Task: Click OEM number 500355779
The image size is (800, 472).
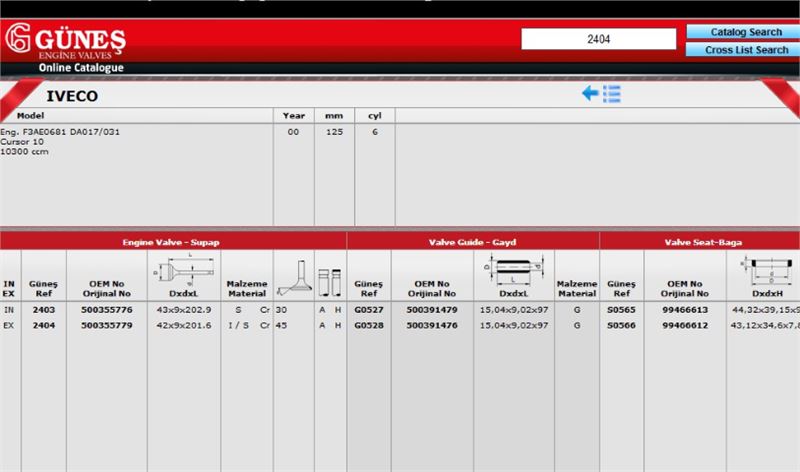Action: point(107,326)
